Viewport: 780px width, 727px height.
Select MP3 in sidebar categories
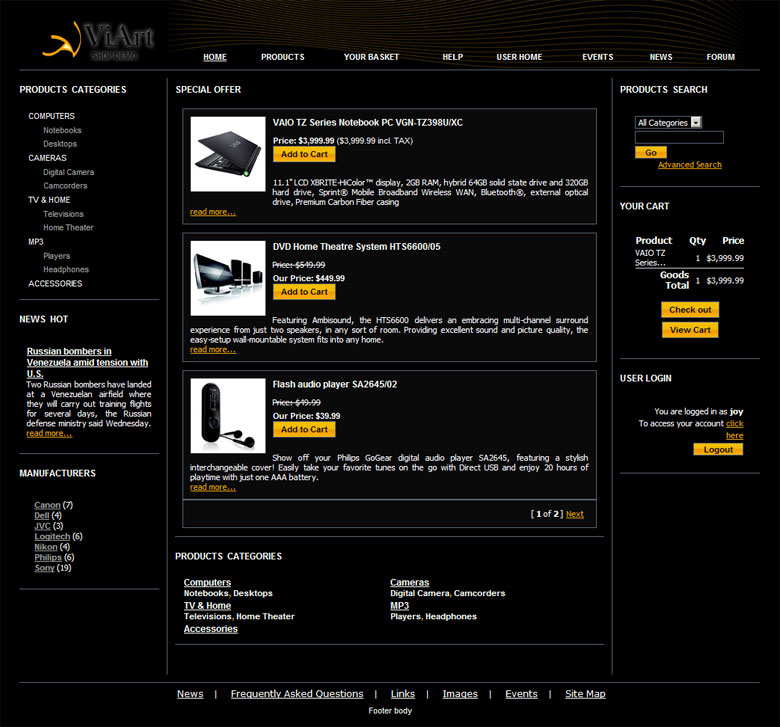click(36, 241)
